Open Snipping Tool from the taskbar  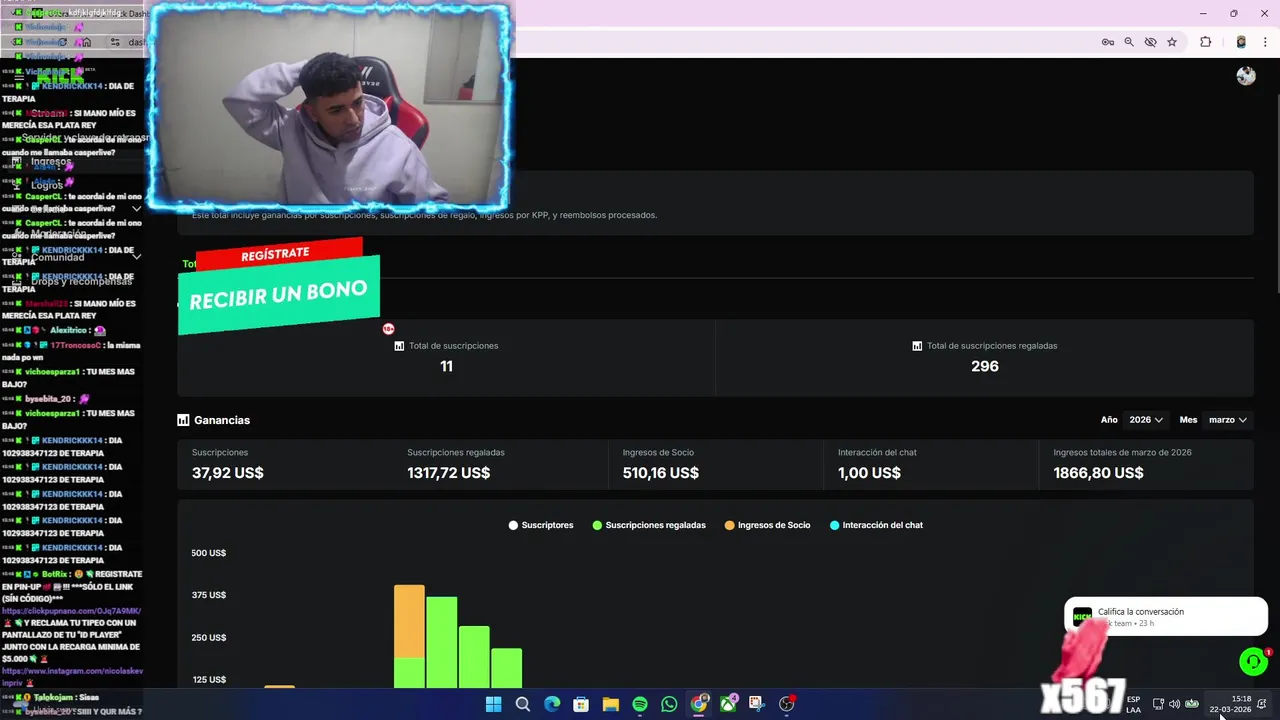(x=757, y=704)
